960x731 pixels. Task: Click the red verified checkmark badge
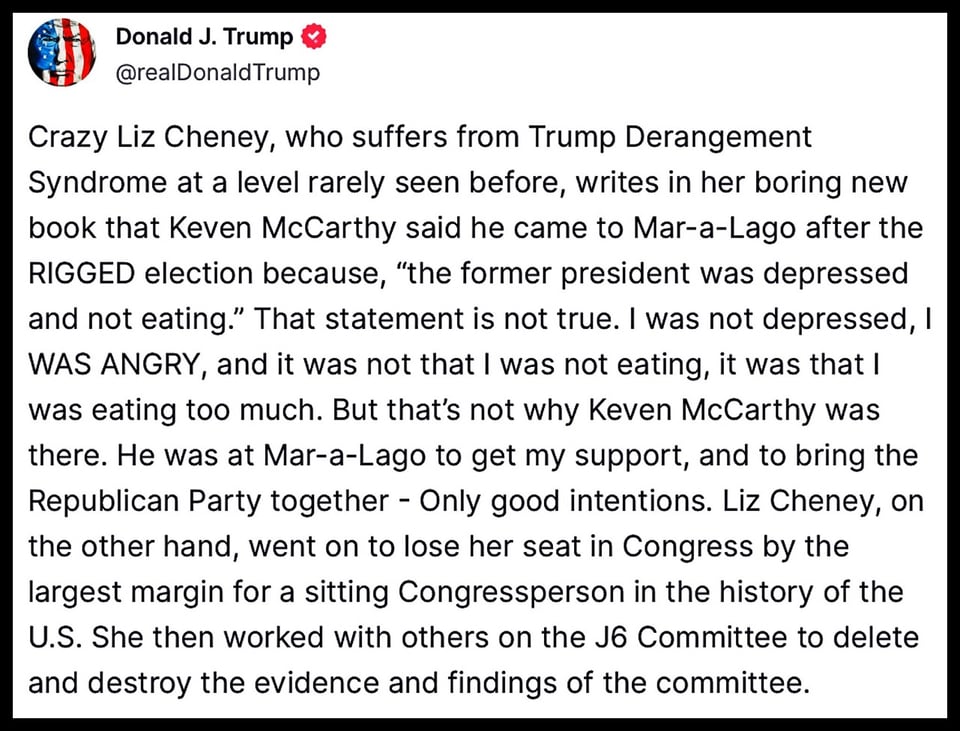click(x=313, y=38)
